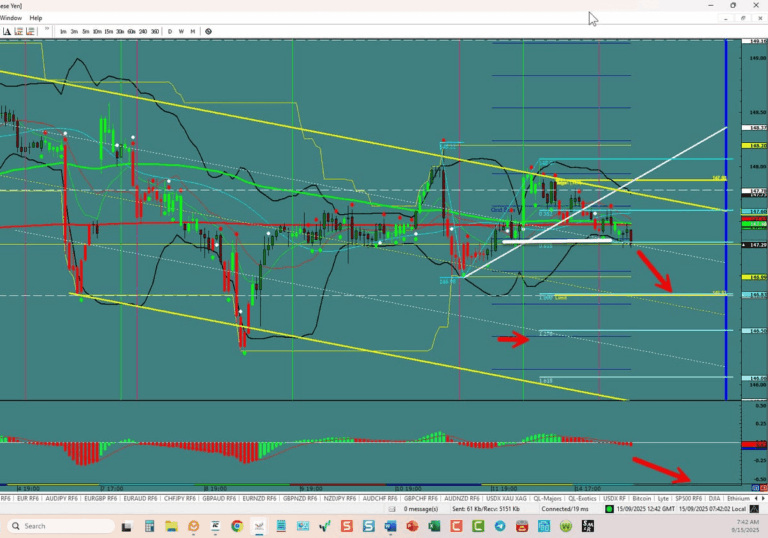Open the GBPAUD RF6 chart tab
Image resolution: width=768 pixels, height=538 pixels.
point(219,498)
